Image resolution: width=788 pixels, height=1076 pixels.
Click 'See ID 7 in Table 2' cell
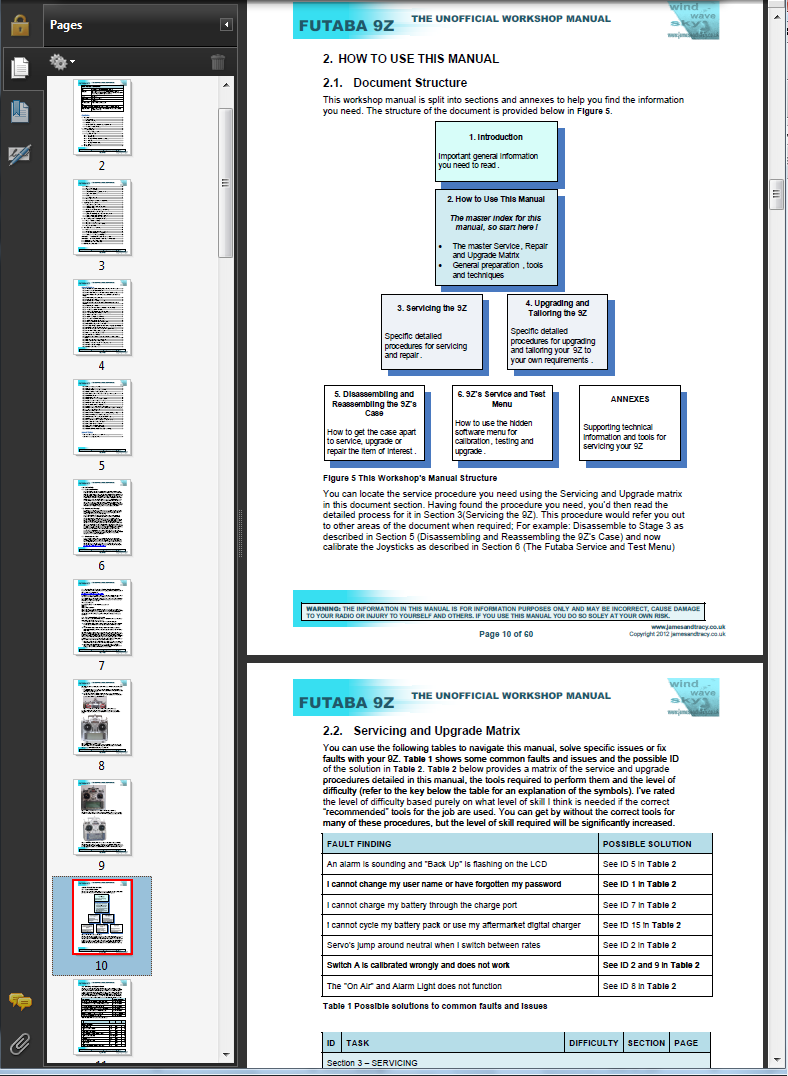656,905
